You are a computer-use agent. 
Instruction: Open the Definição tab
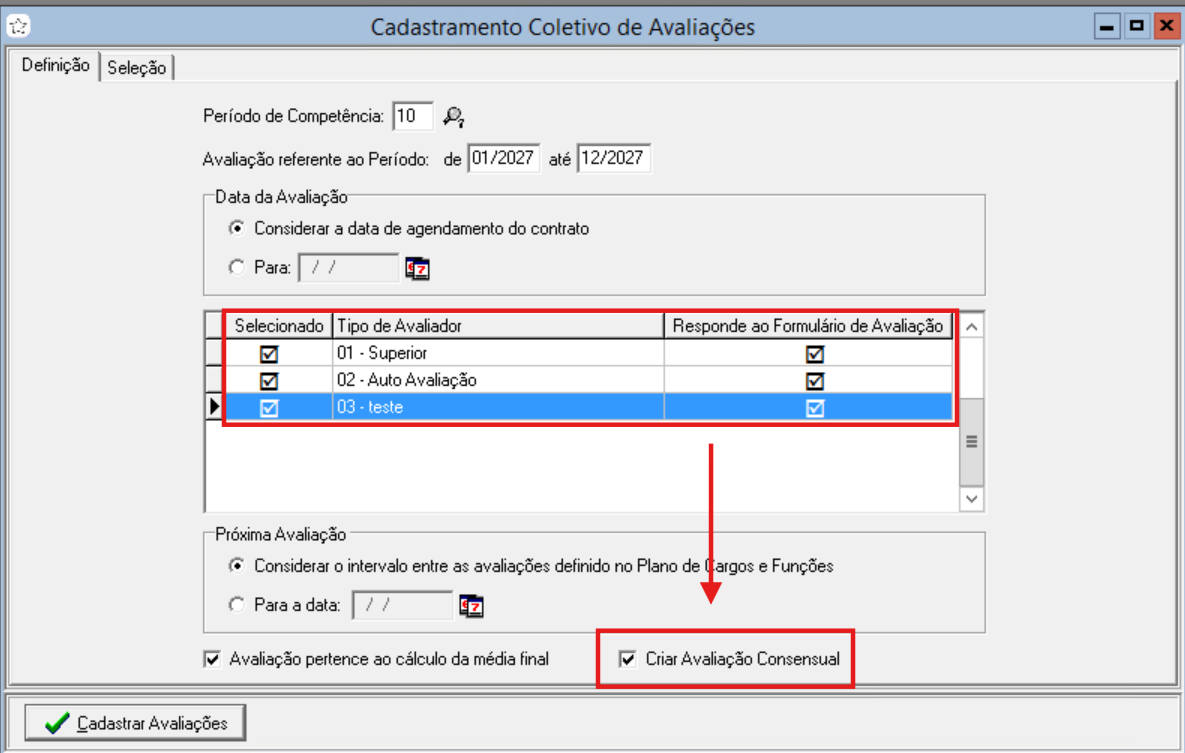point(55,66)
